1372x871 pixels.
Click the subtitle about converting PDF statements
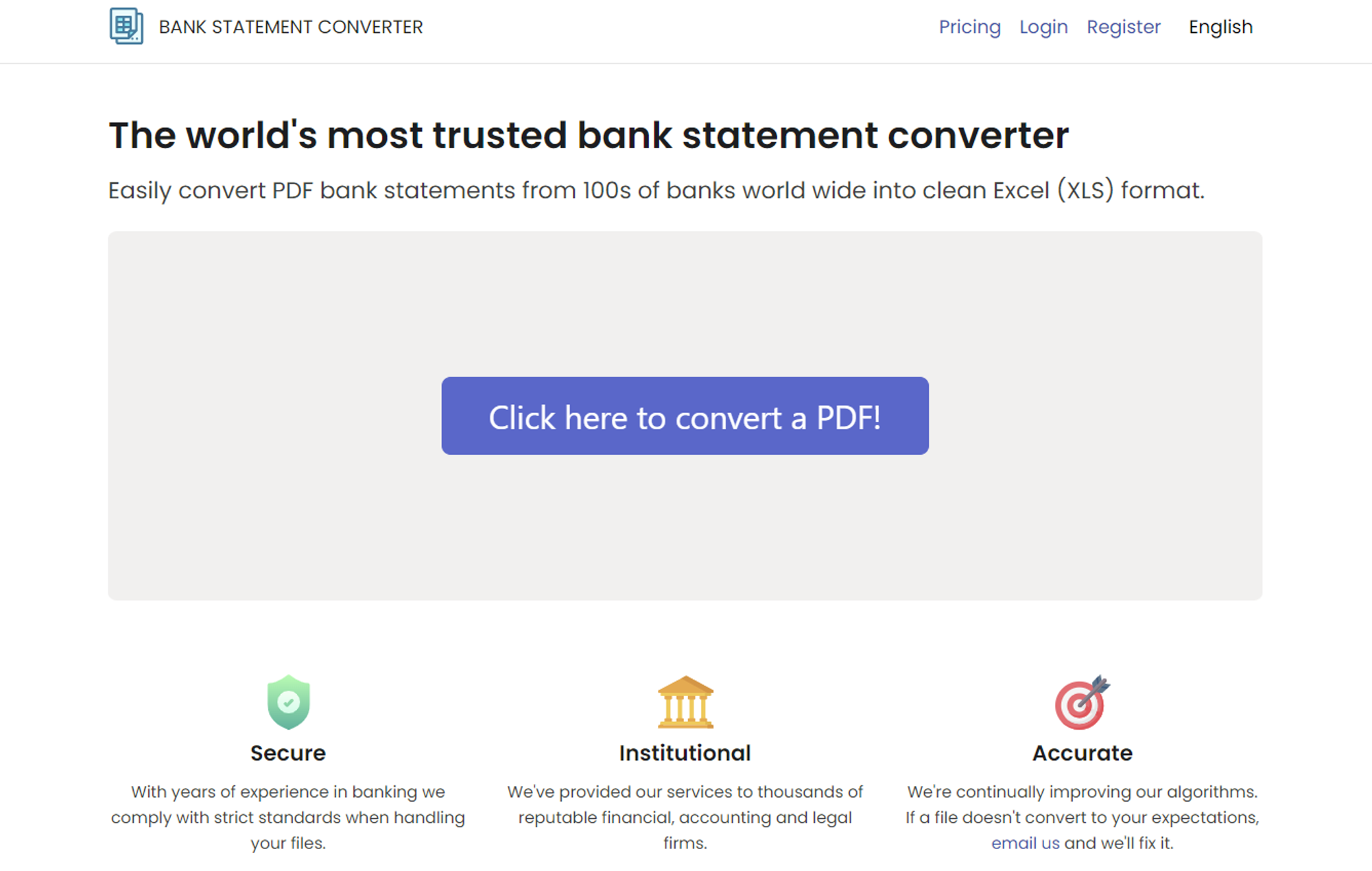click(657, 191)
